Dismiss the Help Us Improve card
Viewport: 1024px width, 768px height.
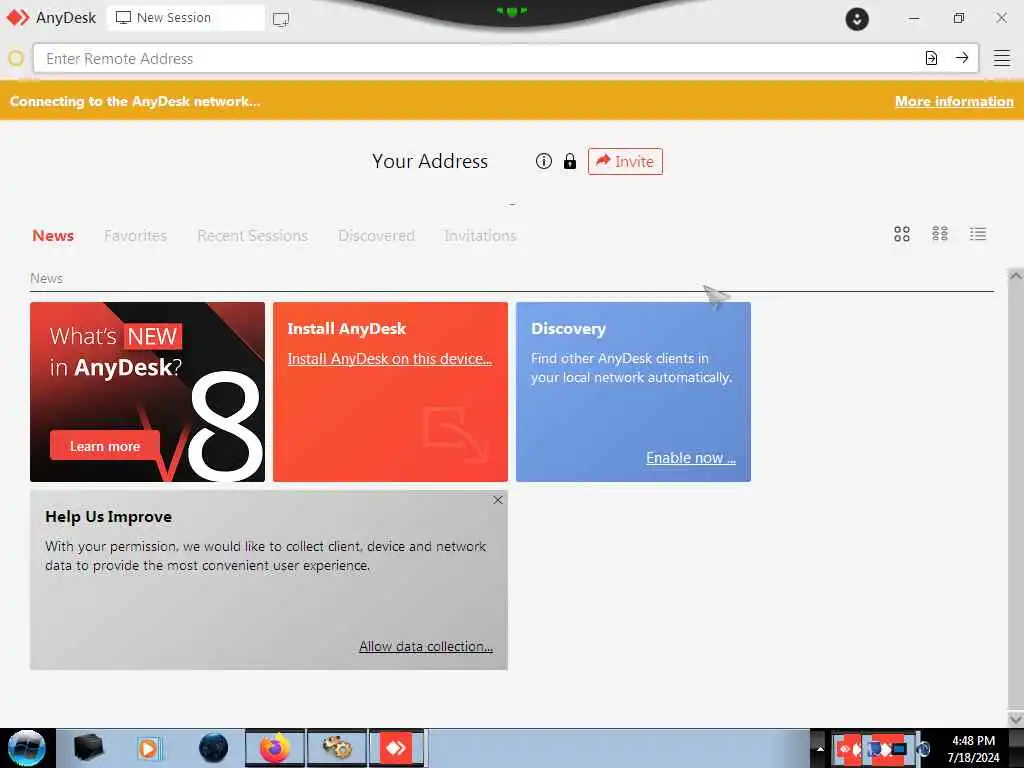point(498,500)
